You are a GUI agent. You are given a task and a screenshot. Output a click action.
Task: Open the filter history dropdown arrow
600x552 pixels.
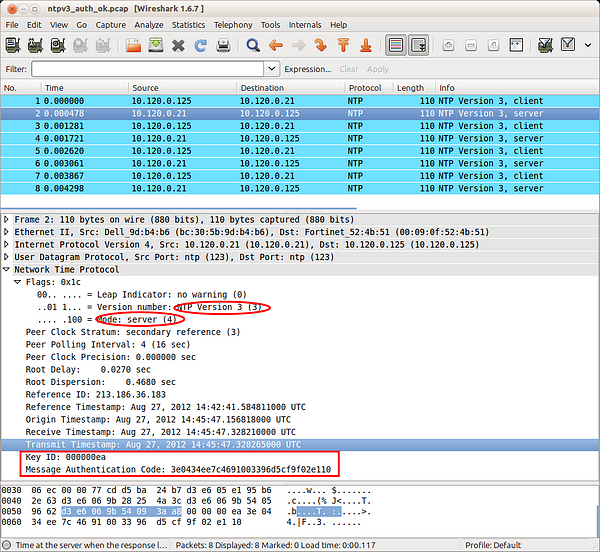click(x=272, y=69)
